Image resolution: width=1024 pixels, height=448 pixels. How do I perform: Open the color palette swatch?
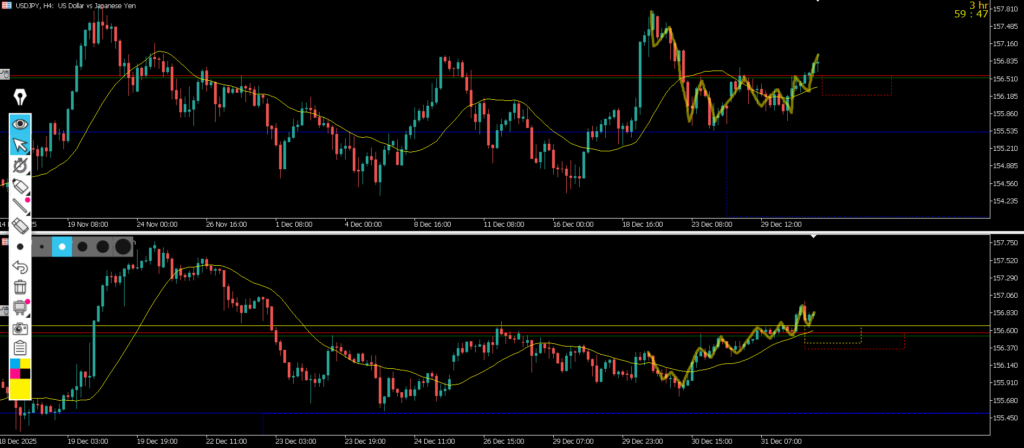(20, 368)
